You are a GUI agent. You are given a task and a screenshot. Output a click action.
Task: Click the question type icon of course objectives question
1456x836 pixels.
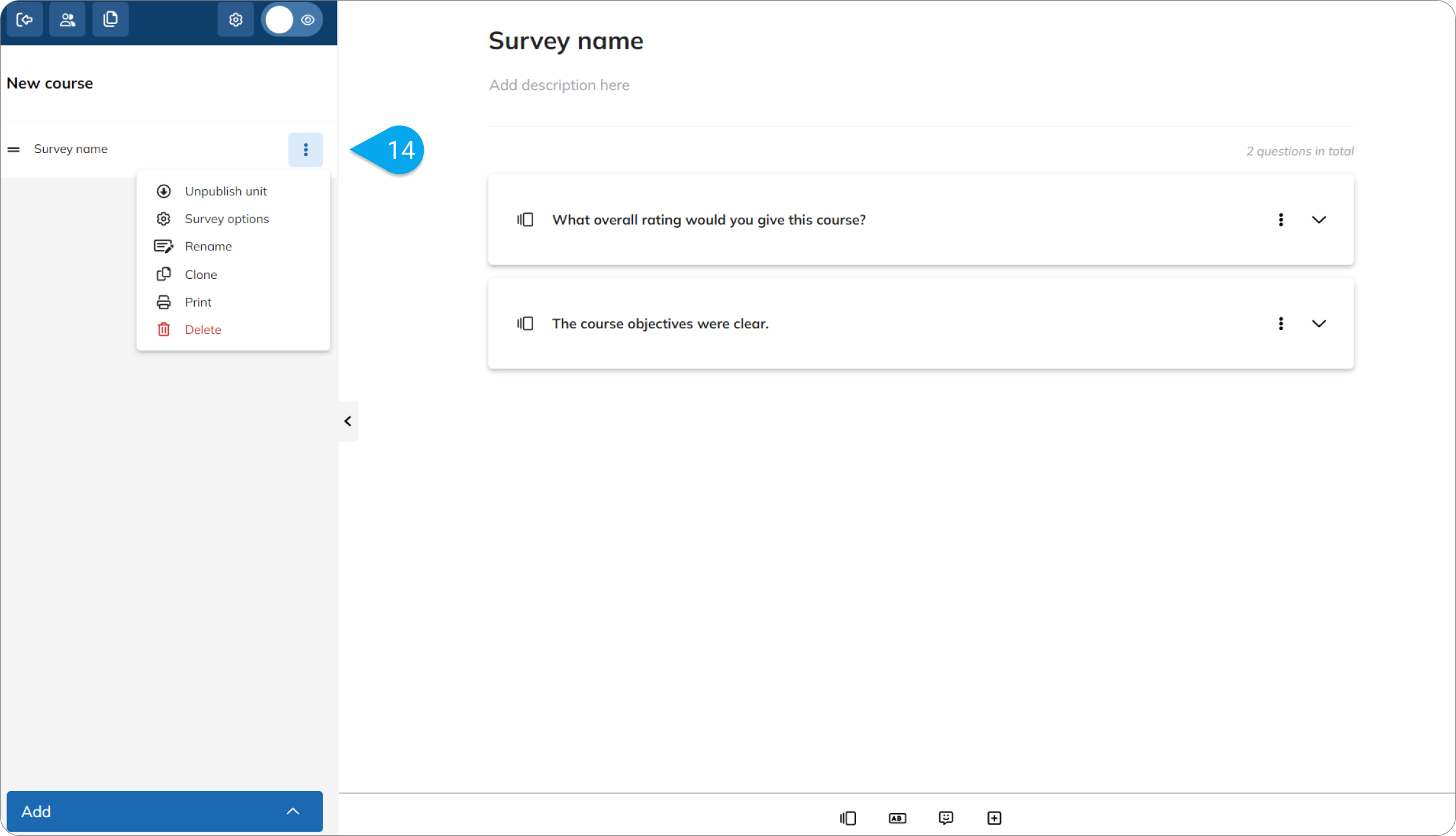[526, 324]
